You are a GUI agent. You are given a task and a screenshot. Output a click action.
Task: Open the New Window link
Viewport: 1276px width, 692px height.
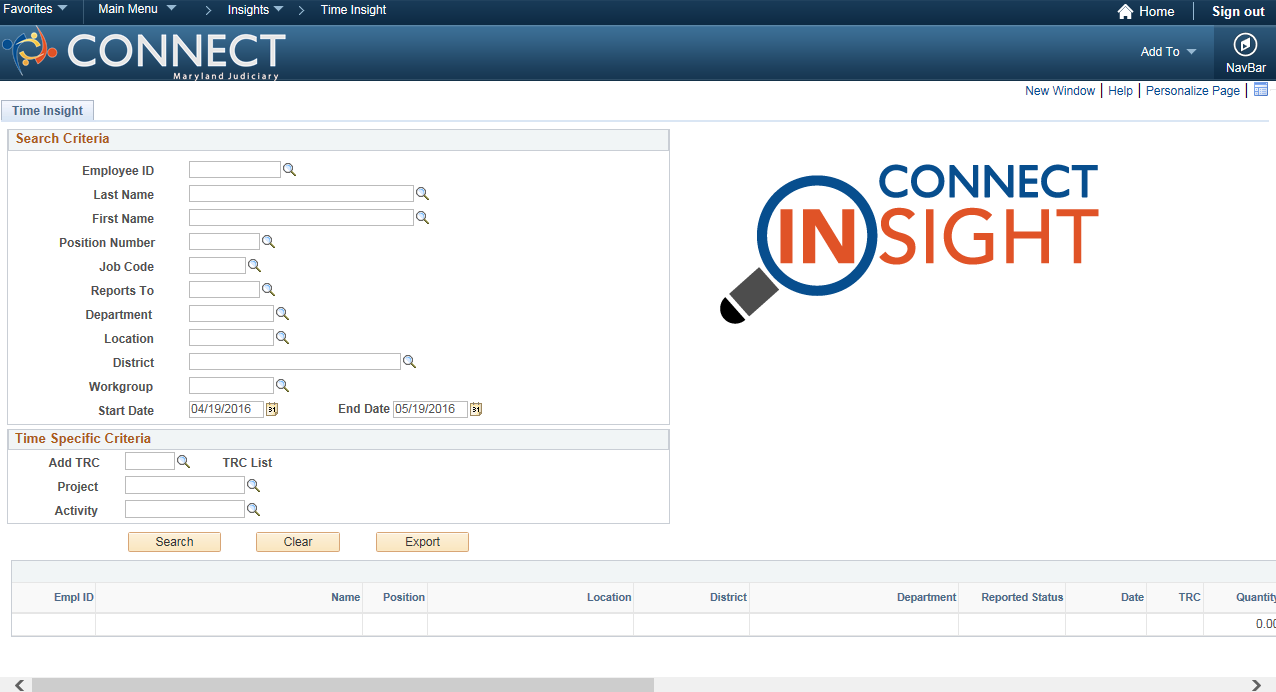1060,91
